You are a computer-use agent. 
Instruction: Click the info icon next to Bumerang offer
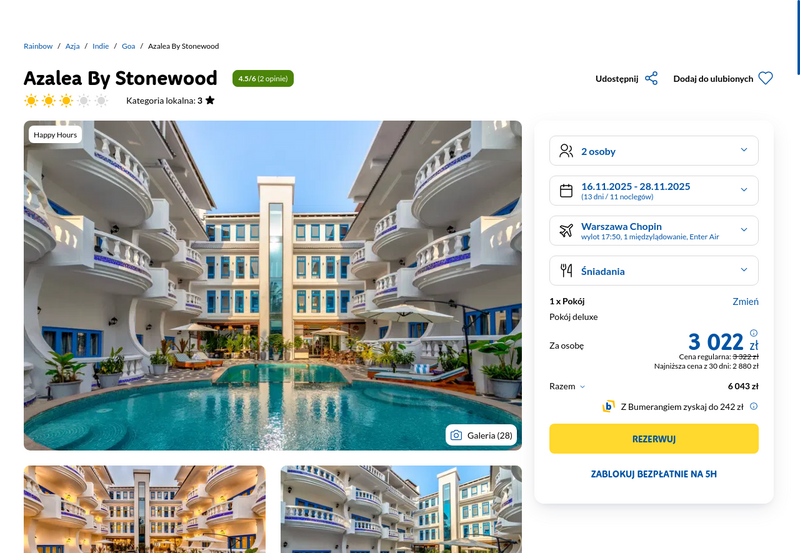tap(754, 407)
